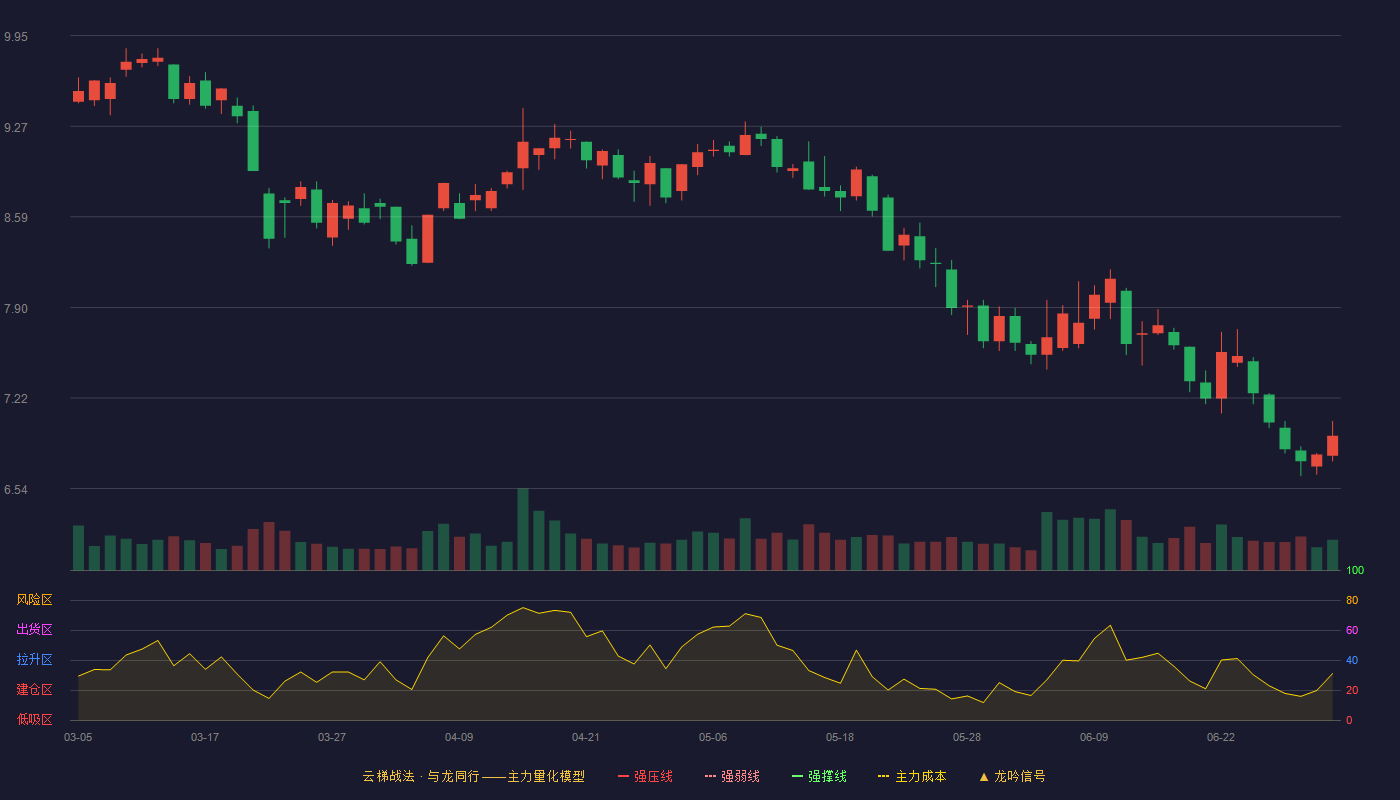The image size is (1400, 800).
Task: Click the 03-17 date label
Action: (x=205, y=737)
